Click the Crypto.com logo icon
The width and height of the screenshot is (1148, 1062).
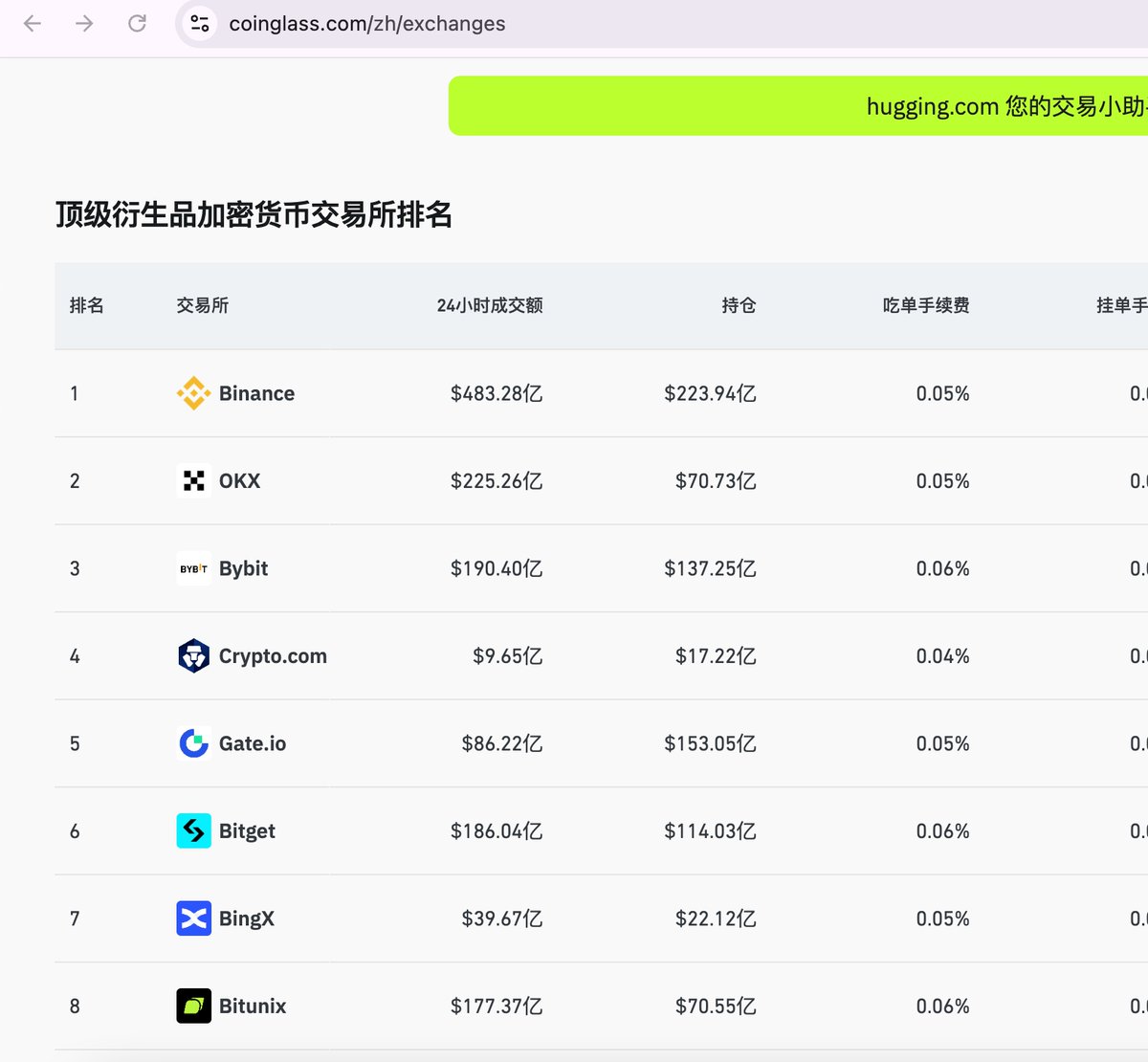[x=194, y=656]
